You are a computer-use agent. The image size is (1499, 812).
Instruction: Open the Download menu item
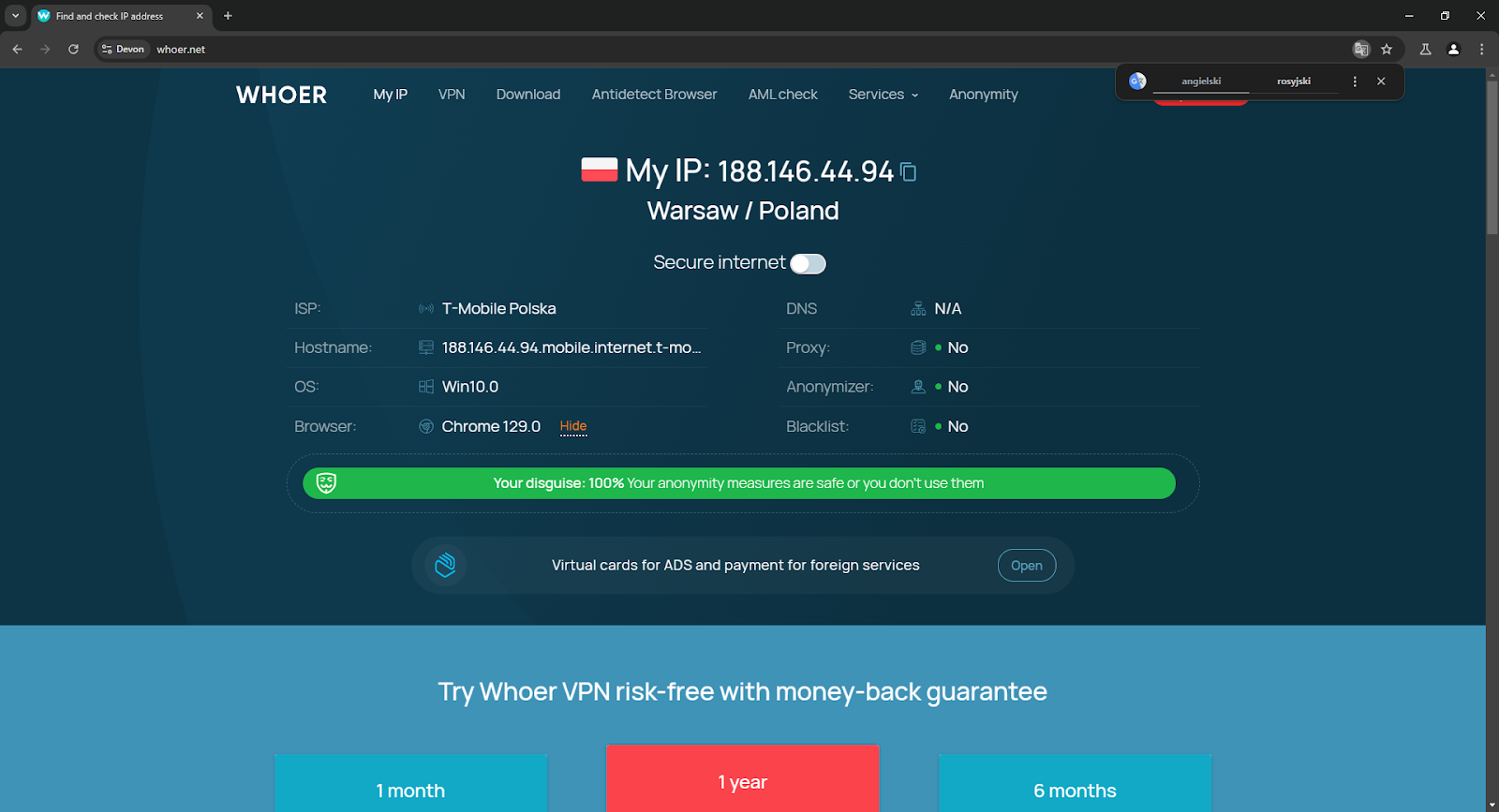pyautogui.click(x=528, y=95)
